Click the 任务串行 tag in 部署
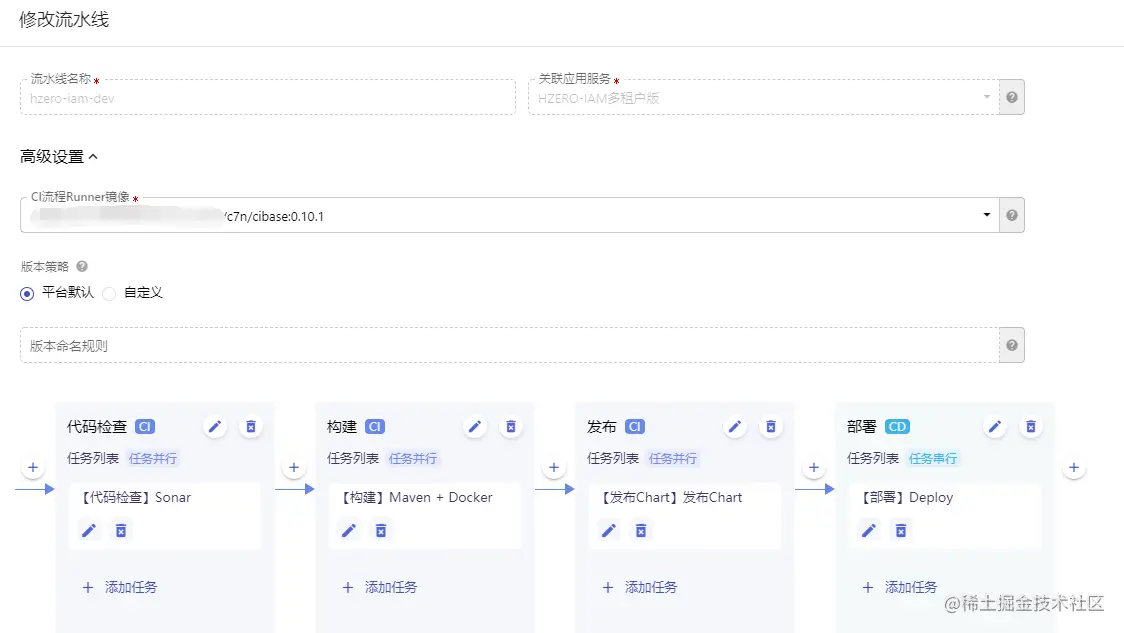The width and height of the screenshot is (1124, 633). 933,459
